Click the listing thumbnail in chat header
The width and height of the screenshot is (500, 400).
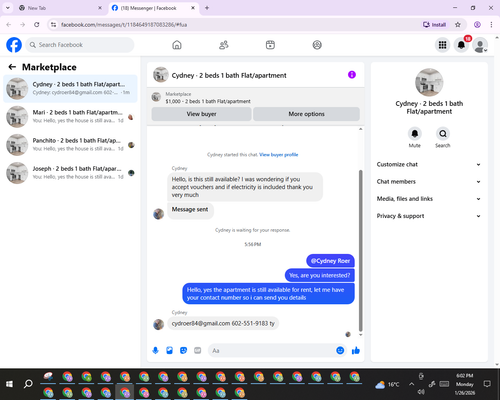(160, 75)
